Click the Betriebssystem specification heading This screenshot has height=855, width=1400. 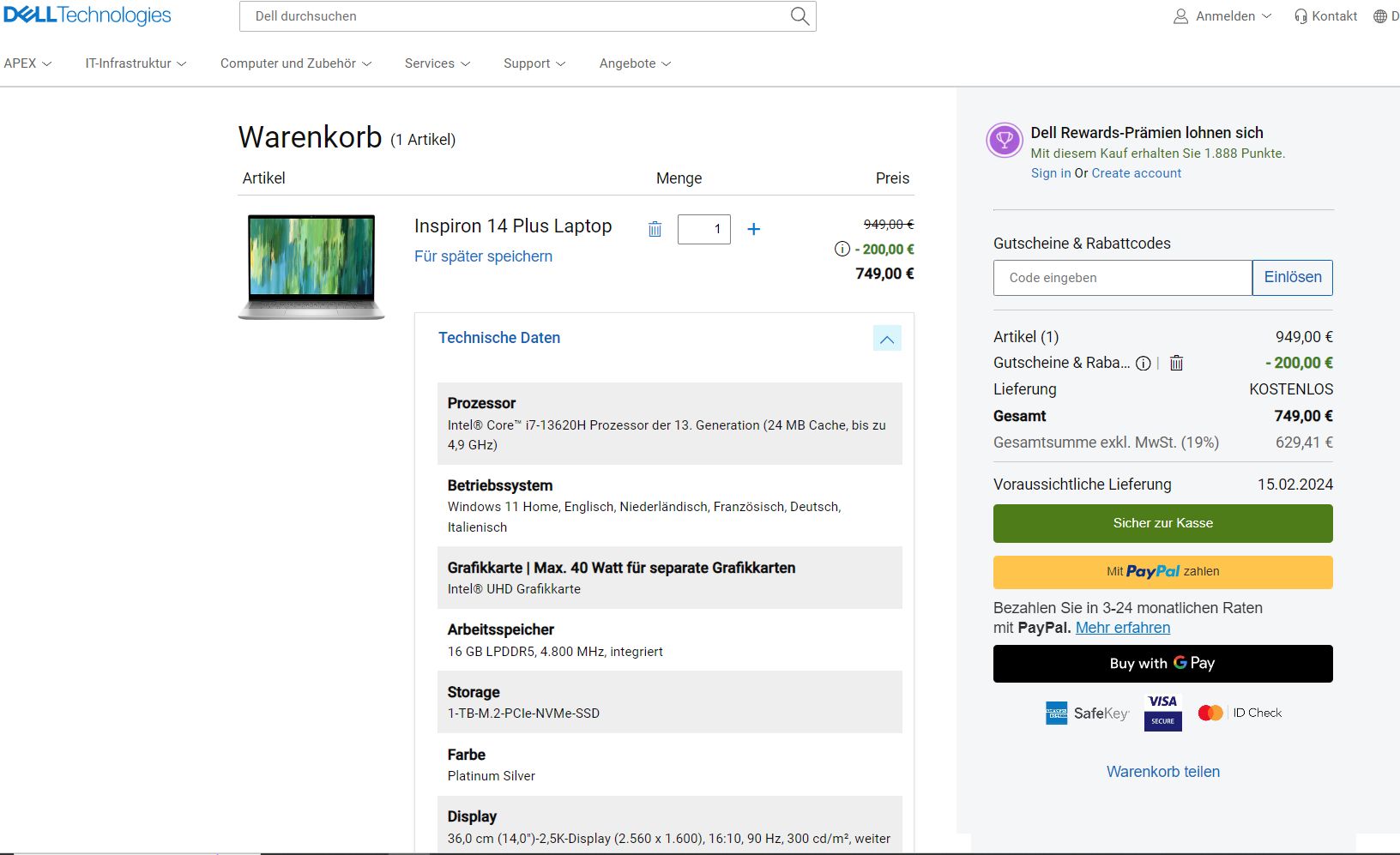pyautogui.click(x=500, y=485)
